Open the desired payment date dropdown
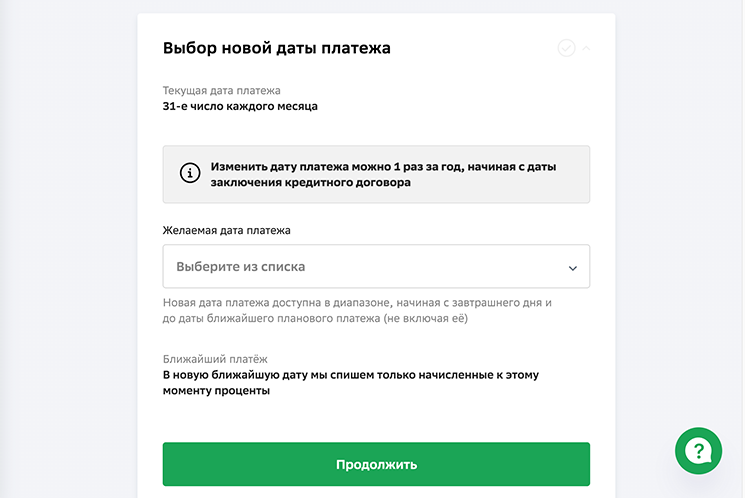Viewport: 745px width, 498px height. click(376, 267)
